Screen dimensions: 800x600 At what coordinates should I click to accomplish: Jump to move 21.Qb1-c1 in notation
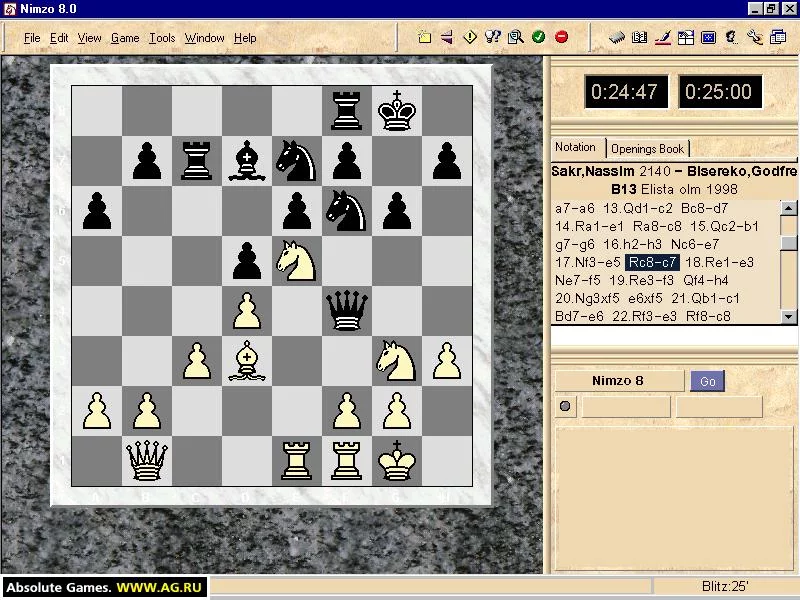706,298
